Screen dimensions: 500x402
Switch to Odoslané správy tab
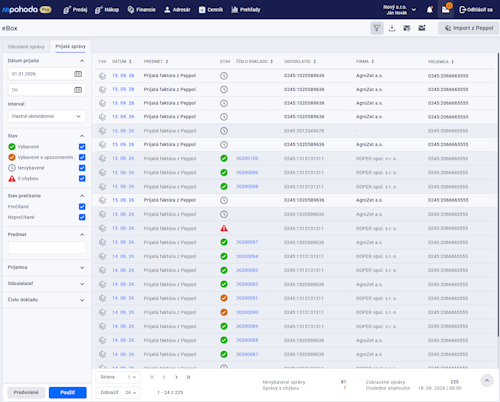26,47
